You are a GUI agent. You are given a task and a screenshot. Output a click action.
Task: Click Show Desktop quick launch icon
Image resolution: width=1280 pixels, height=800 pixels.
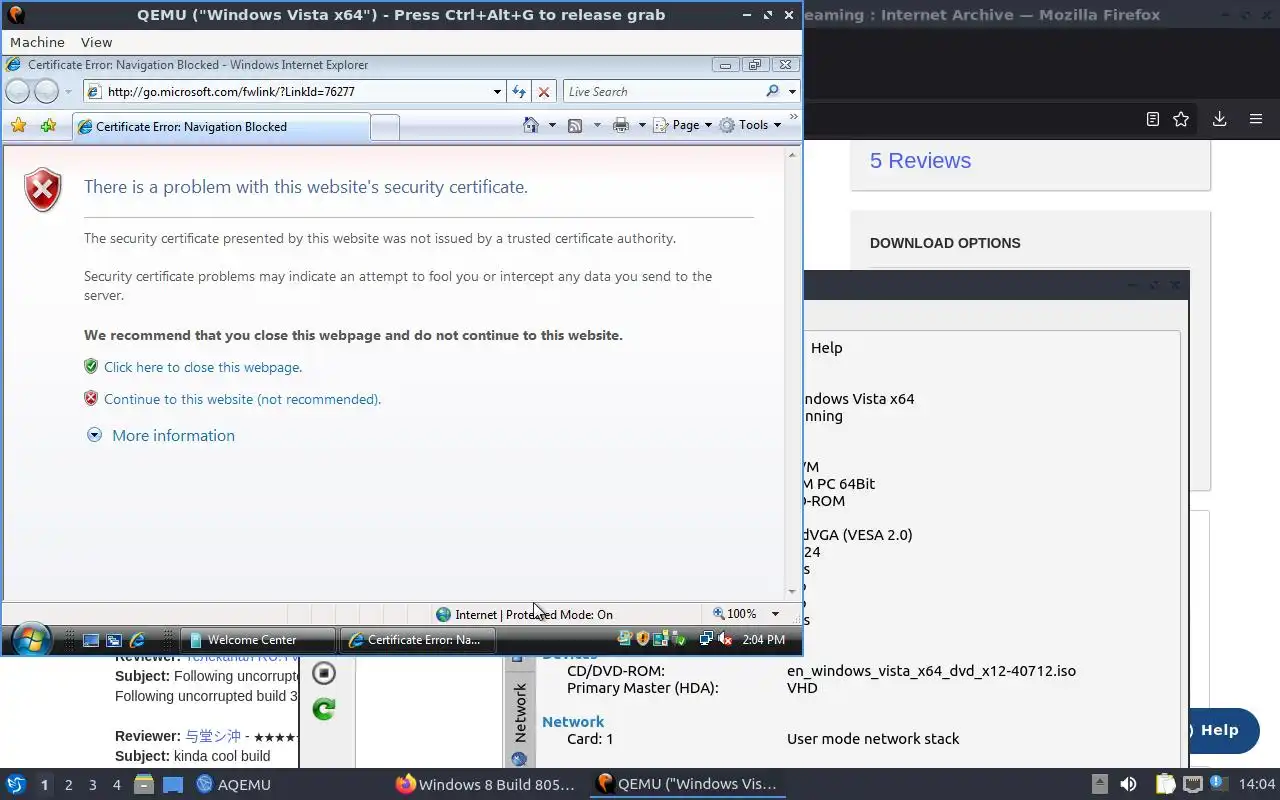coord(91,640)
